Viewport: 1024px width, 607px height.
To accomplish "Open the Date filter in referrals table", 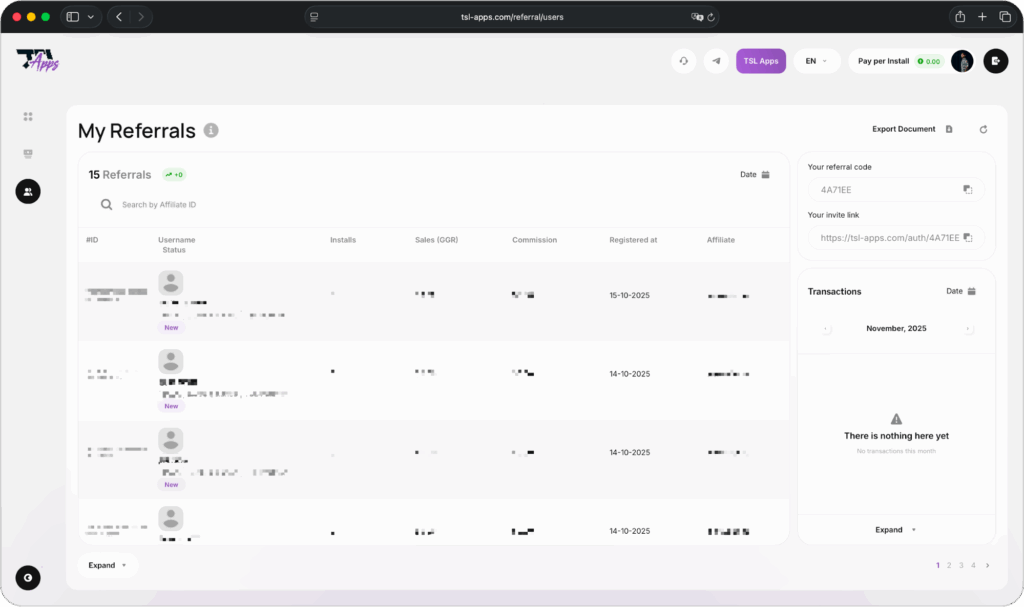I will coord(755,175).
